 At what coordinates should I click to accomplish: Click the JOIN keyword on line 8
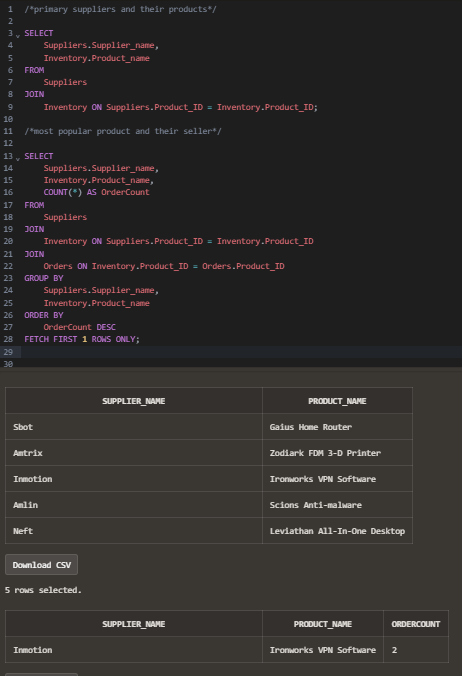(x=34, y=94)
